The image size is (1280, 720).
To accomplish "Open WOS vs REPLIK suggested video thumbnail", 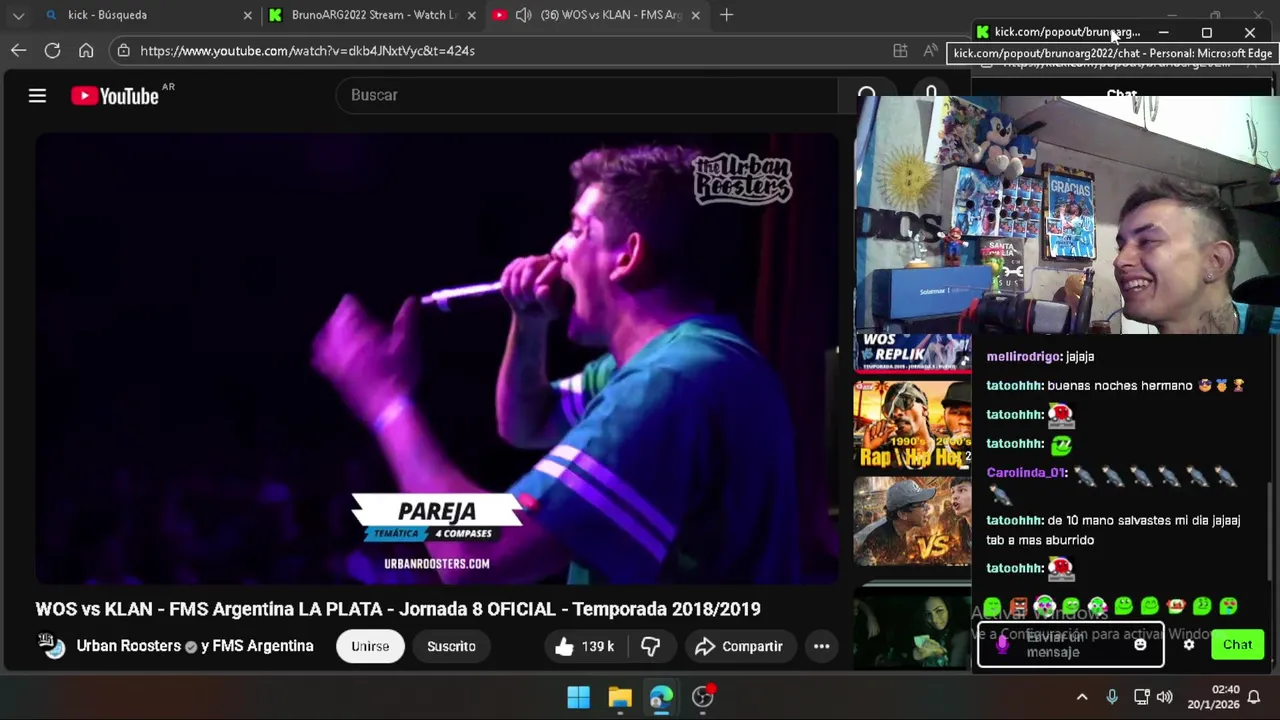I will [912, 352].
